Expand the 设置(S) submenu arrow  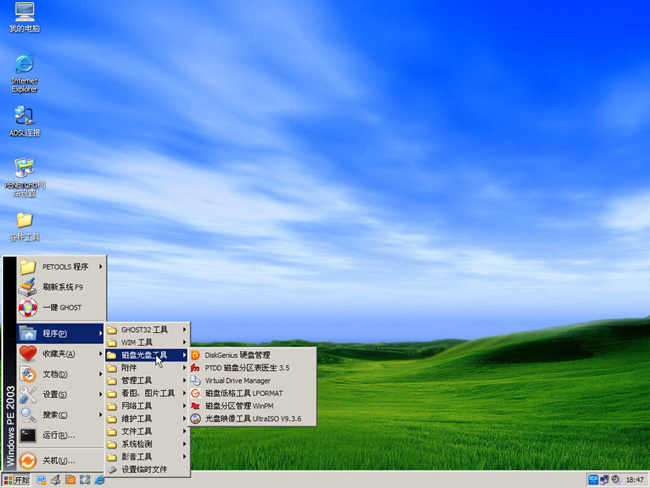[100, 394]
